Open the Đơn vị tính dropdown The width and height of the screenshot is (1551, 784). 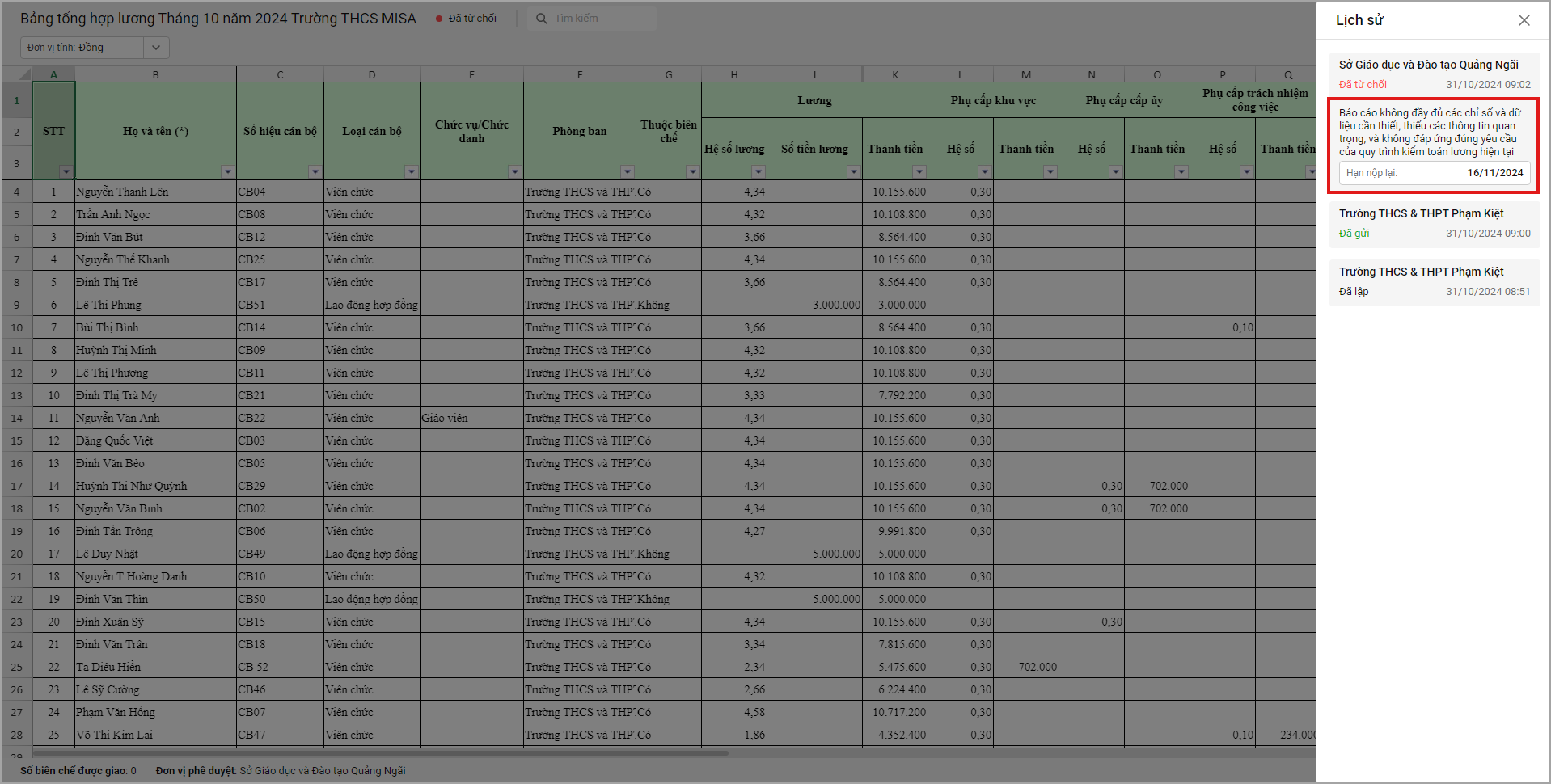[155, 48]
